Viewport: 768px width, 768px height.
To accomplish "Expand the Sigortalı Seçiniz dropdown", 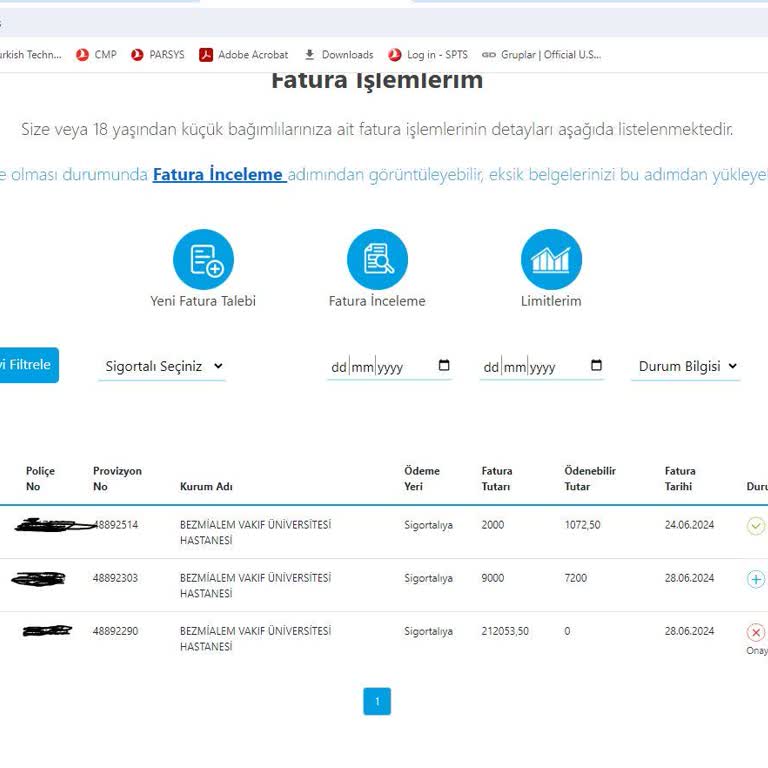I will click(x=162, y=366).
